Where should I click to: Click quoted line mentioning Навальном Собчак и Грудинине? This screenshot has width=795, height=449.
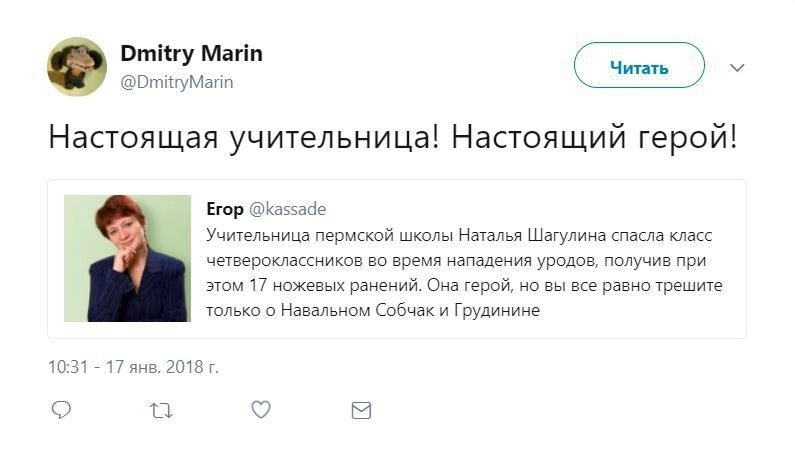[x=373, y=310]
